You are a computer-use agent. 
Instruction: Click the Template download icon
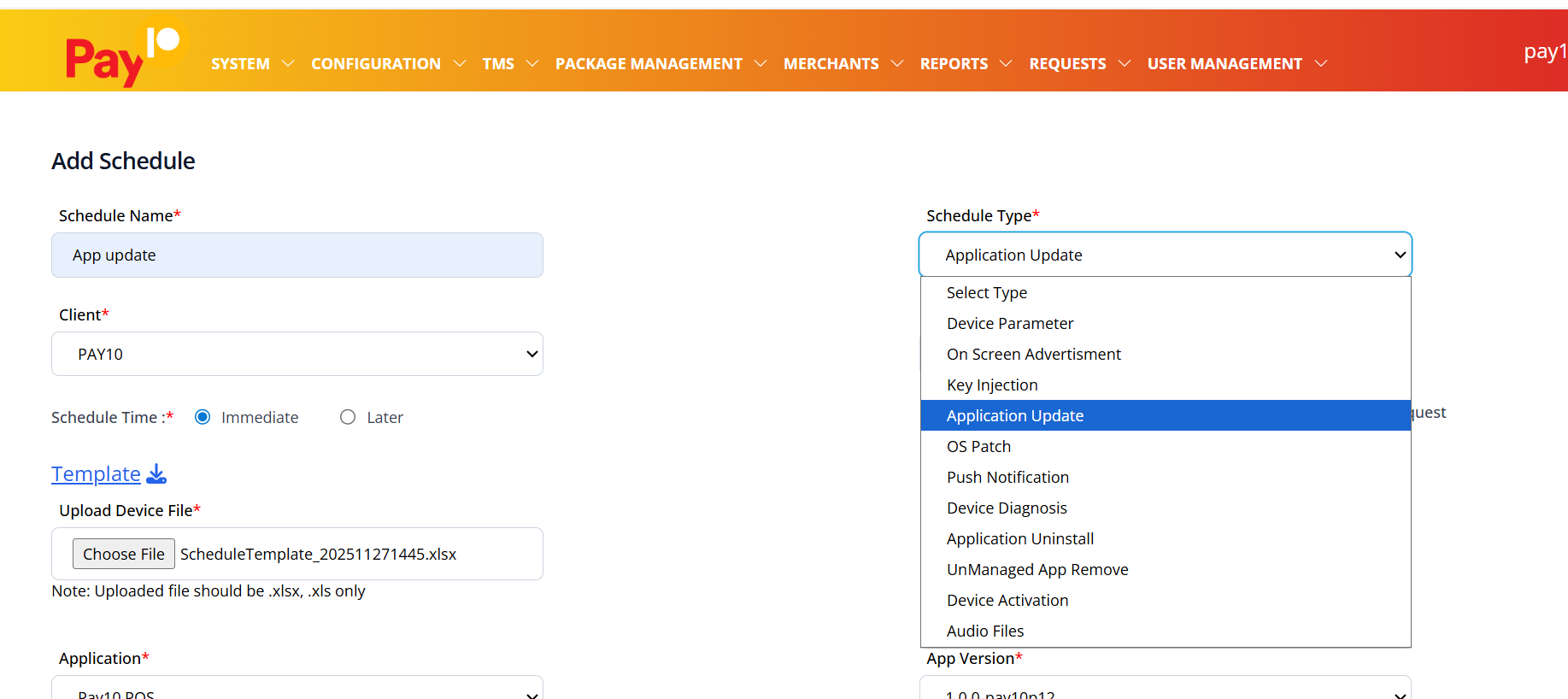(157, 473)
